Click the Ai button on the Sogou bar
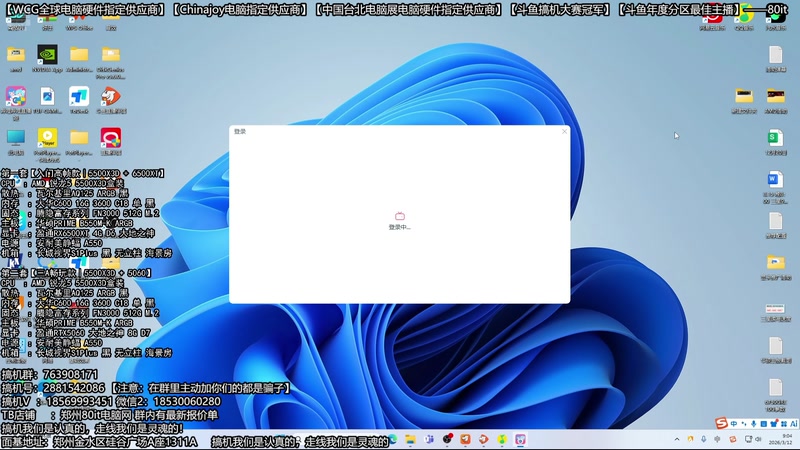The image size is (800, 450). click(x=793, y=424)
